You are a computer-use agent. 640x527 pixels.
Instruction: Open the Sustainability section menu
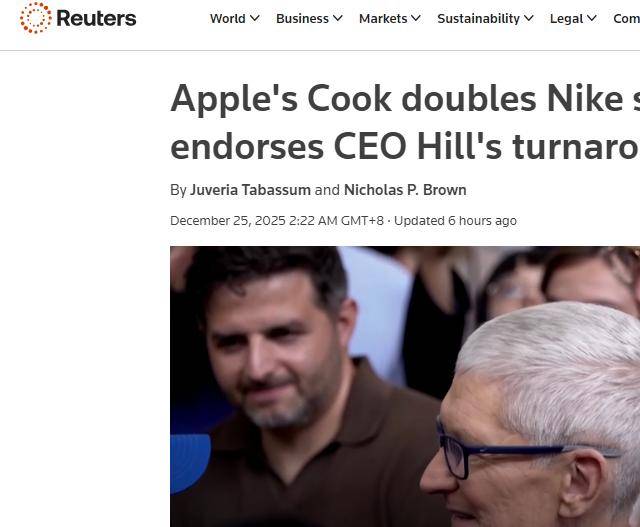coord(478,19)
